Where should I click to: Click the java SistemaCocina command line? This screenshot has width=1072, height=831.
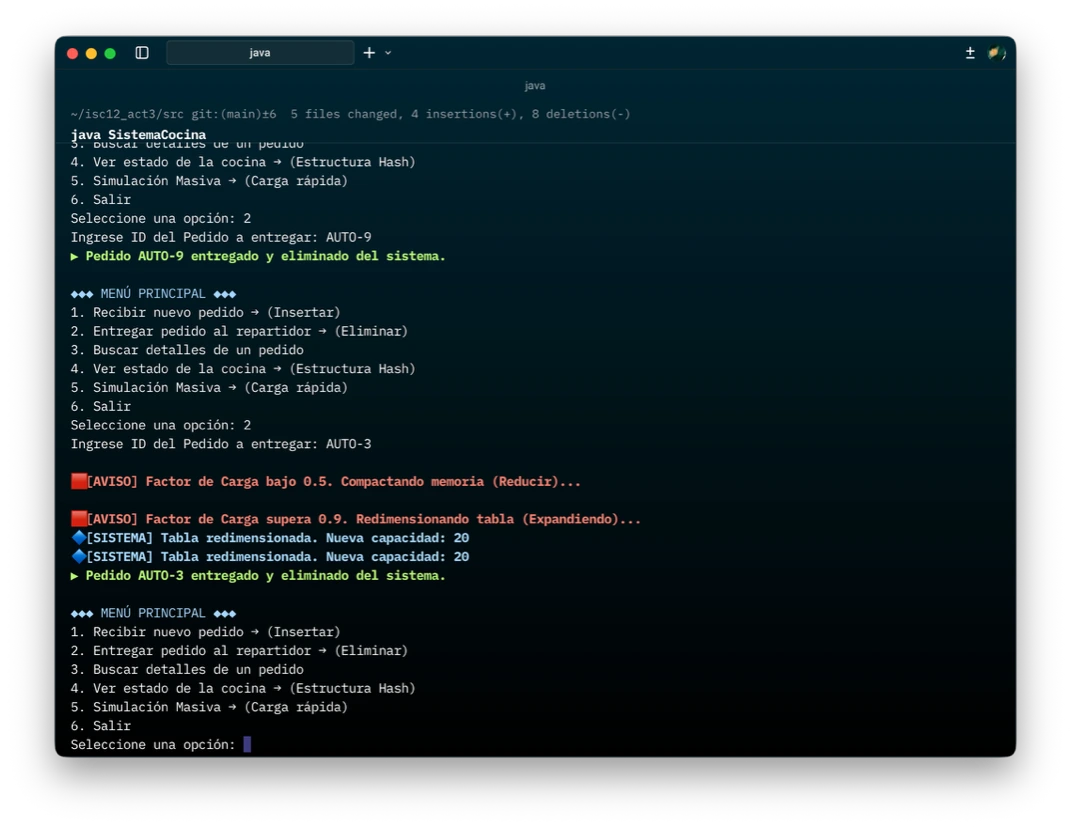[x=138, y=135]
